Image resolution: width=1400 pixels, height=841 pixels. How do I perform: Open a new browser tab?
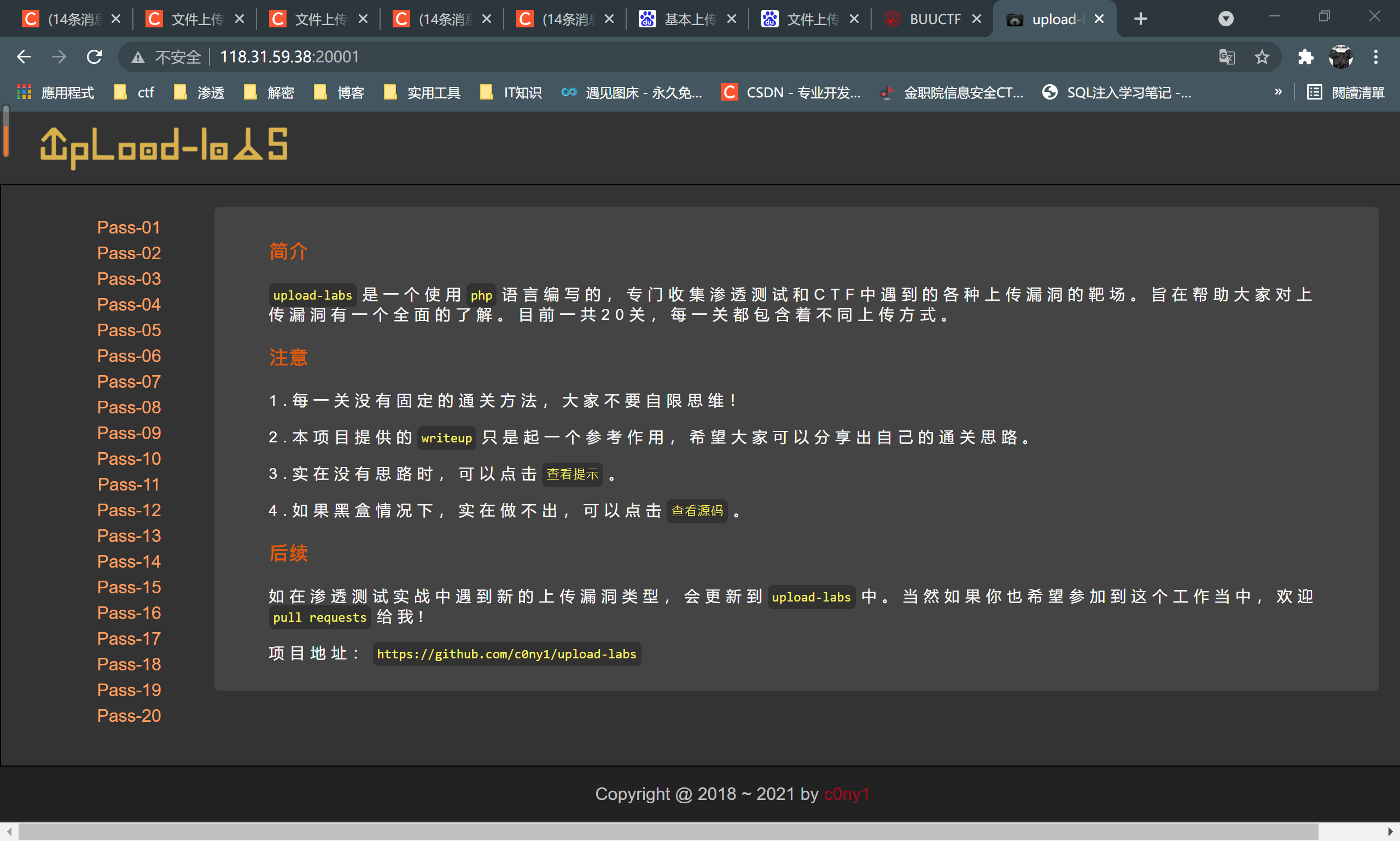[x=1141, y=19]
